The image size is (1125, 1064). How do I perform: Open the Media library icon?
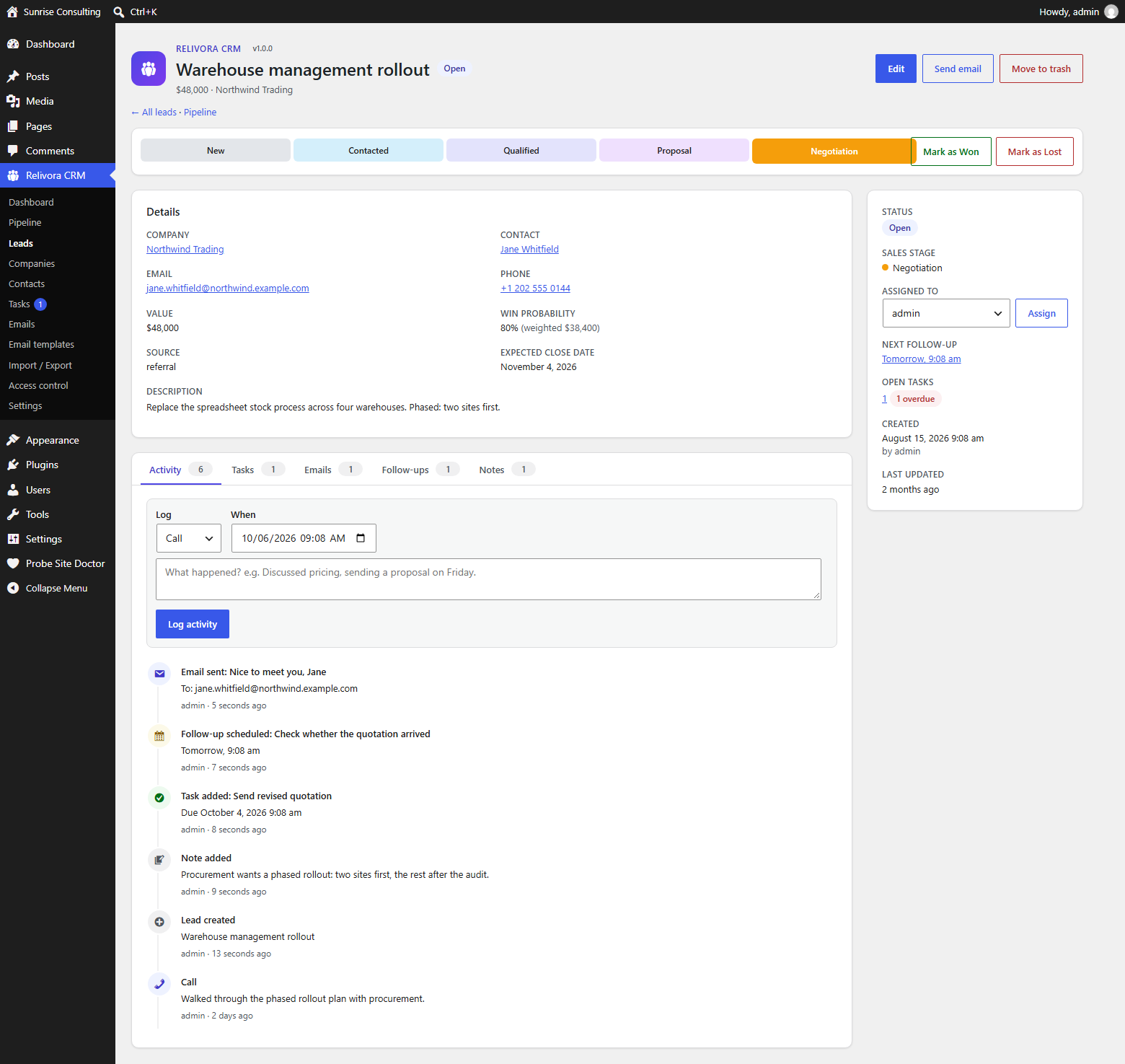13,101
